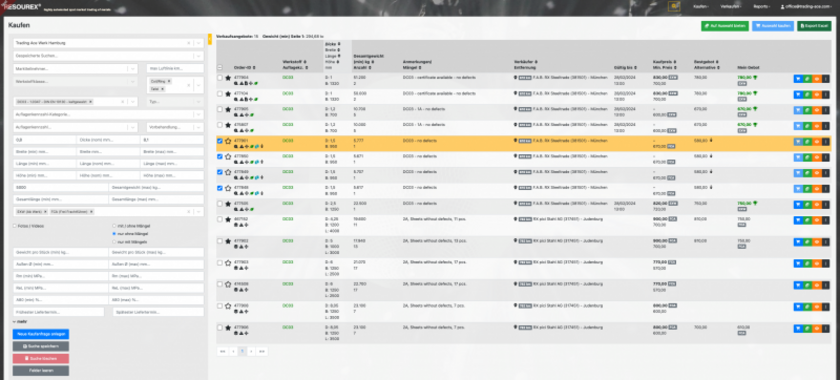
Task: Open the Verkaufen menu in top navigation
Action: click(x=731, y=6)
